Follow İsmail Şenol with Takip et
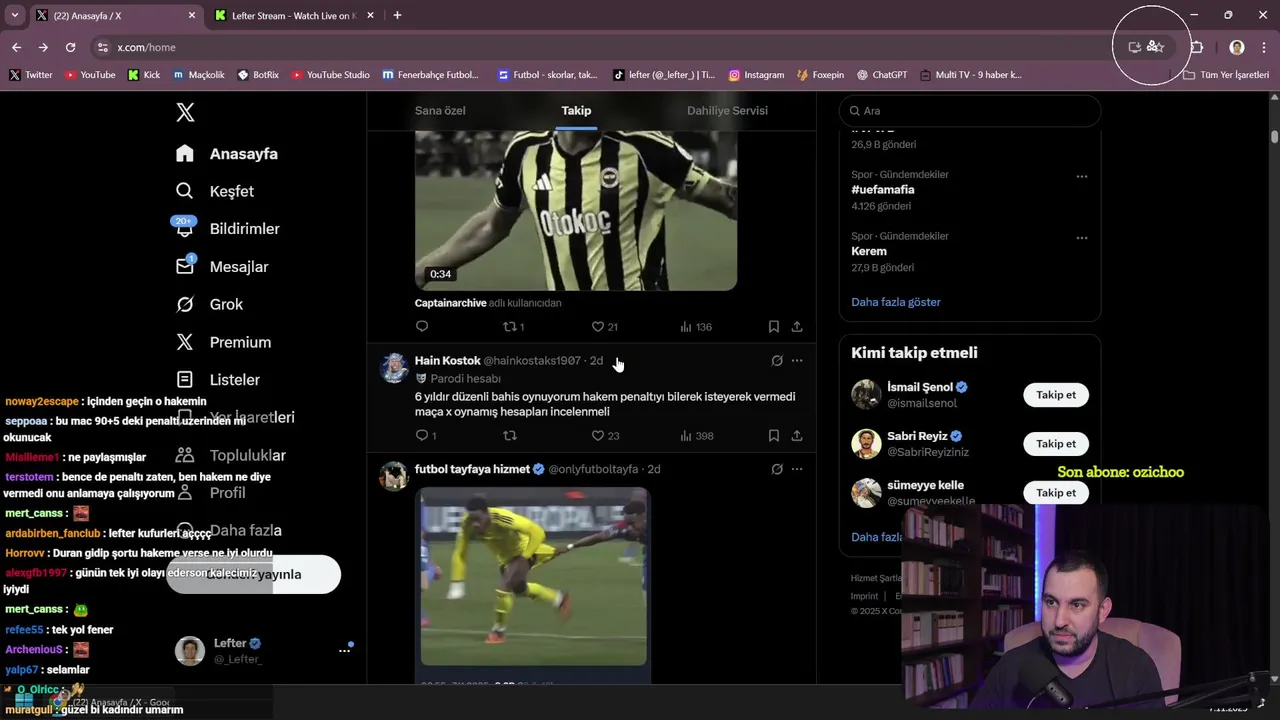The width and height of the screenshot is (1280, 720). (x=1056, y=395)
